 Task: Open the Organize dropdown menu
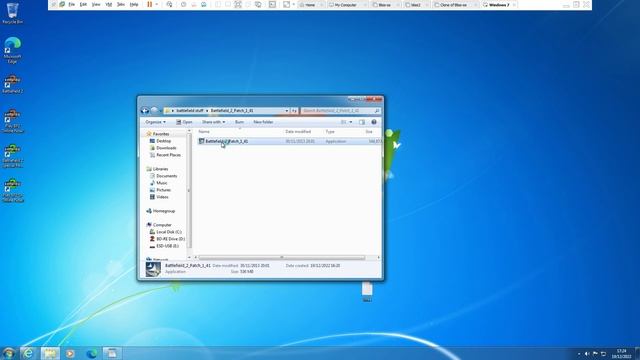[x=156, y=122]
